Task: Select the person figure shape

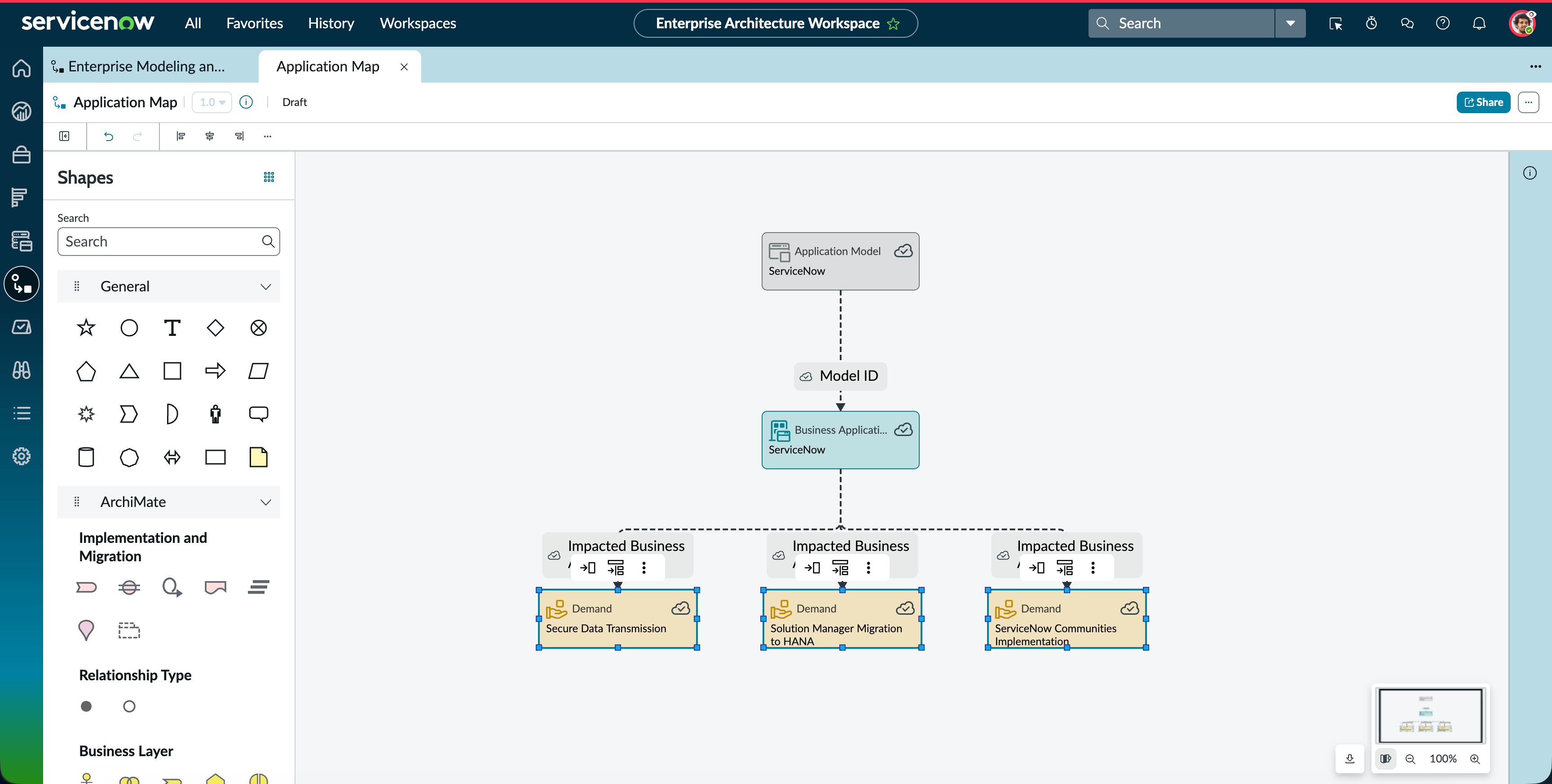Action: point(215,414)
